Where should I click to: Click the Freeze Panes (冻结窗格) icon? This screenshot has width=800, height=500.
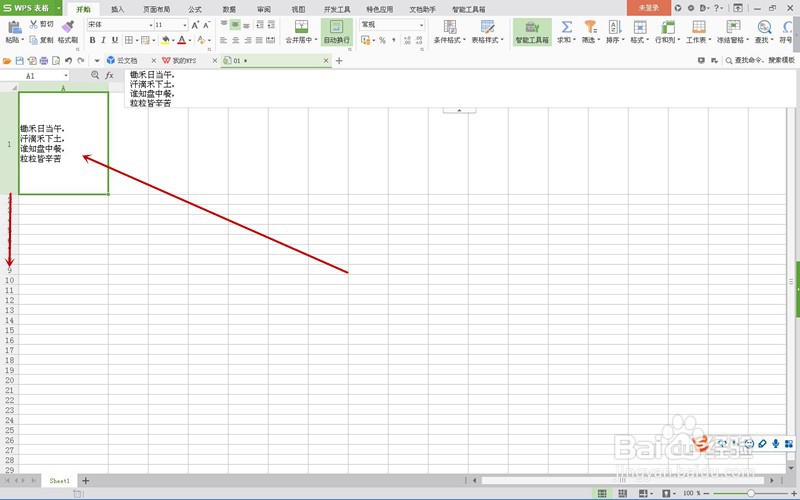pos(733,27)
